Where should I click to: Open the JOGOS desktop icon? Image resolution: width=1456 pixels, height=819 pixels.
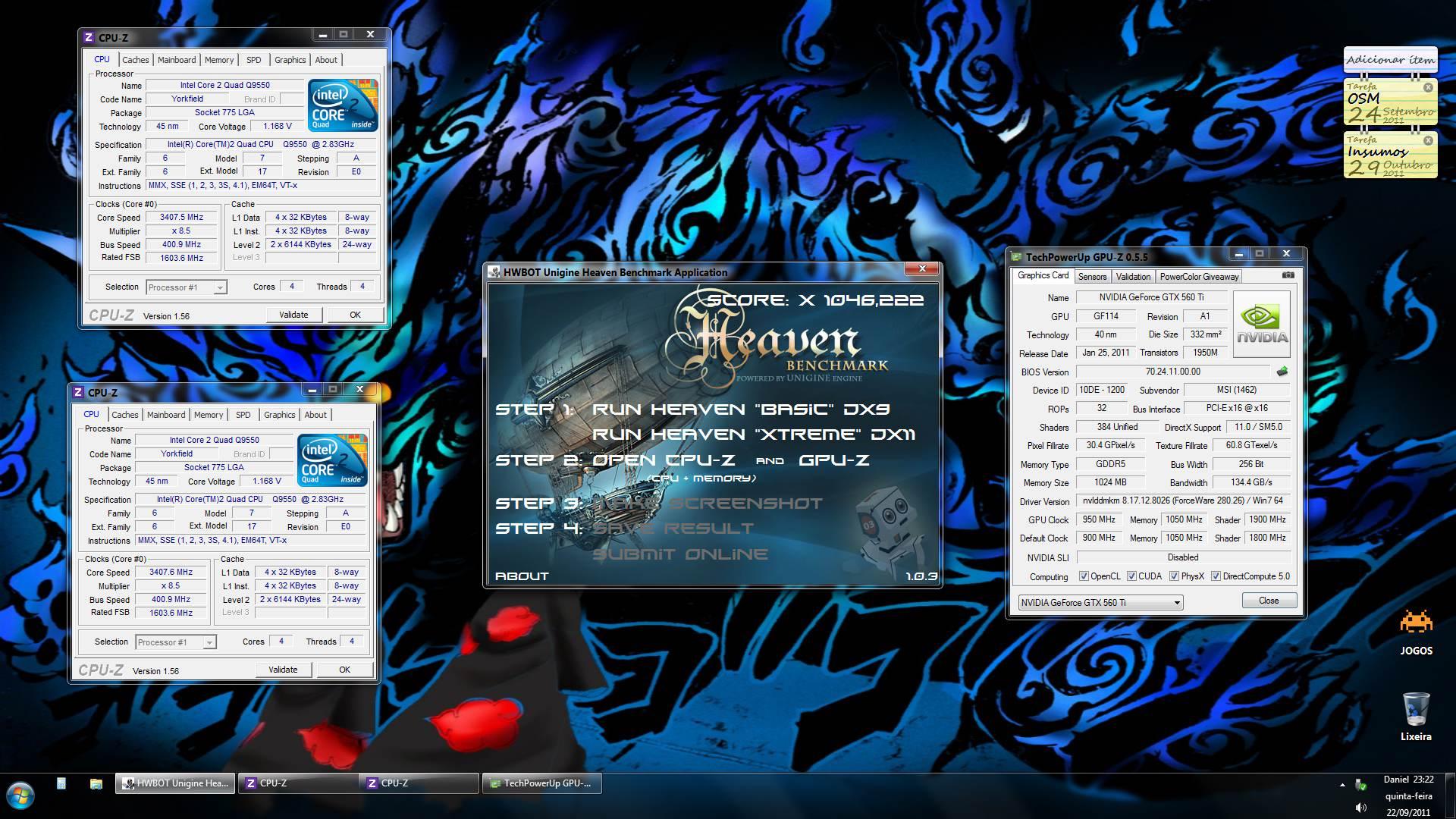[x=1416, y=633]
